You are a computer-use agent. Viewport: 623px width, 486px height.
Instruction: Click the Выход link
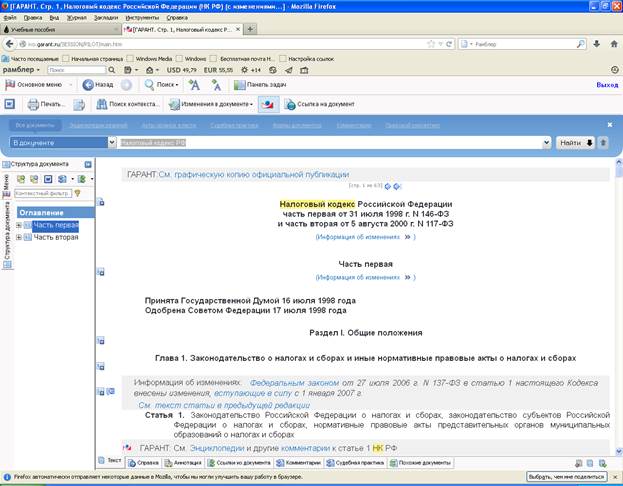(x=607, y=85)
